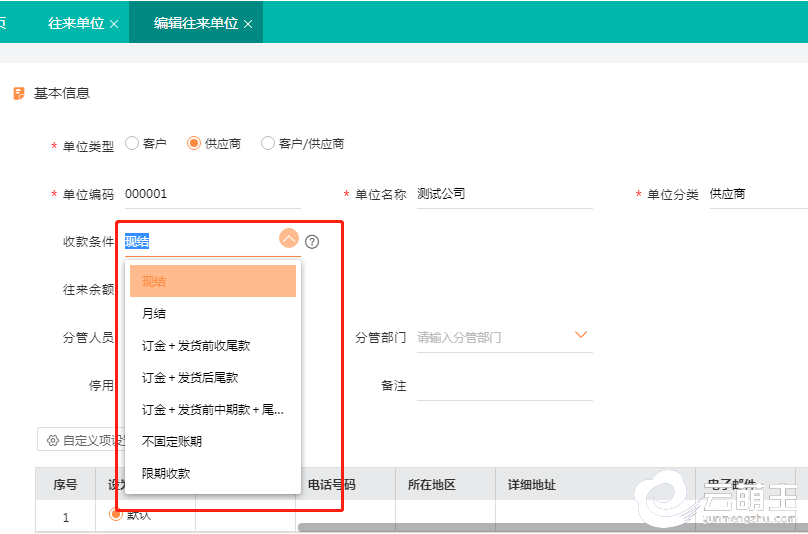Screen dimensions: 808x534
Task: Expand the 分管部门 dropdown
Action: (580, 335)
